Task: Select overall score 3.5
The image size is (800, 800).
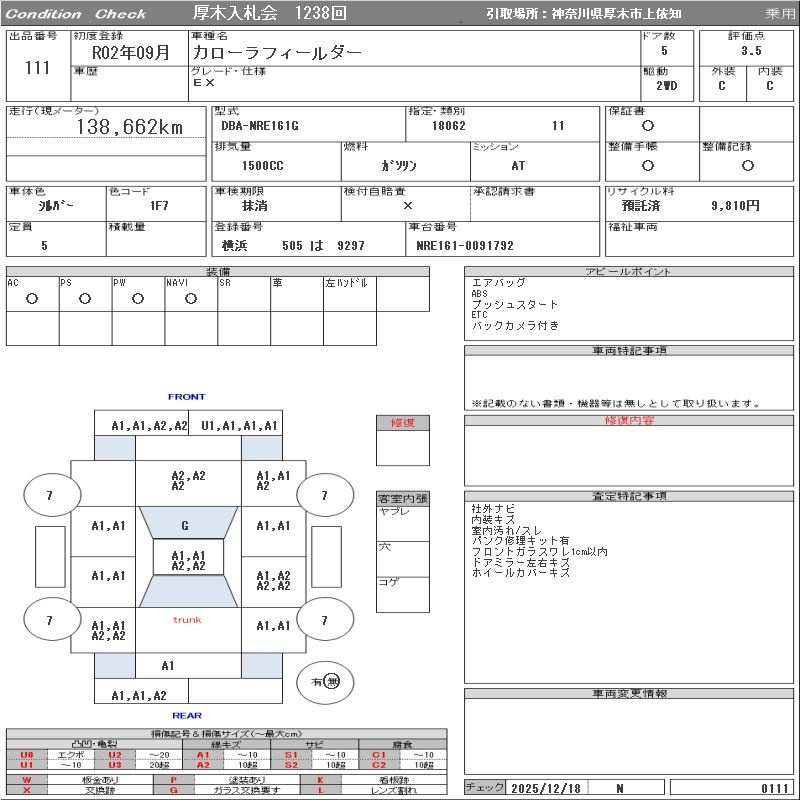Action: (x=751, y=51)
